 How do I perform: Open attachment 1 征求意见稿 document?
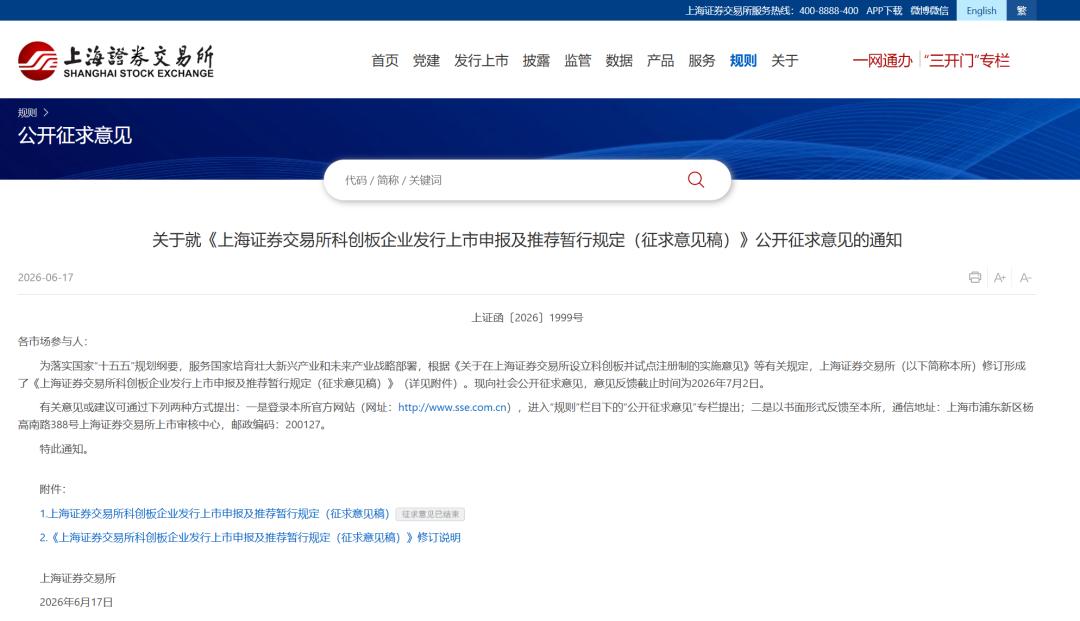point(214,514)
